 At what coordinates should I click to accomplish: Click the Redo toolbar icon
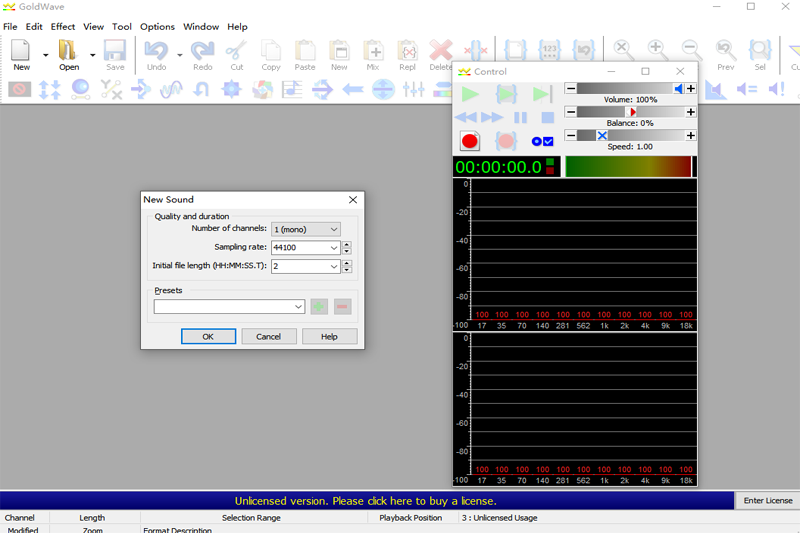pyautogui.click(x=203, y=55)
